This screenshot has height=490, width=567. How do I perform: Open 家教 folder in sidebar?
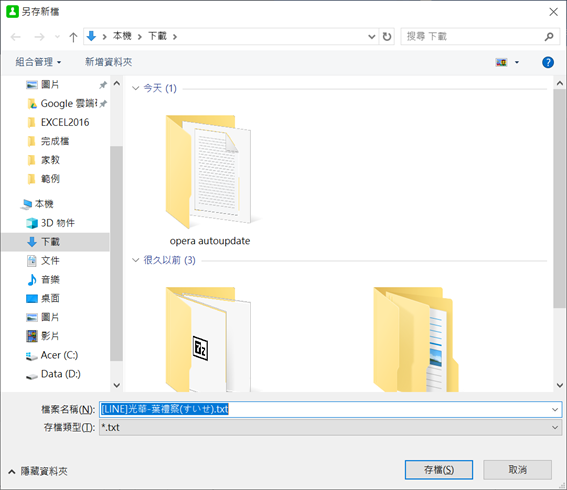click(x=50, y=160)
